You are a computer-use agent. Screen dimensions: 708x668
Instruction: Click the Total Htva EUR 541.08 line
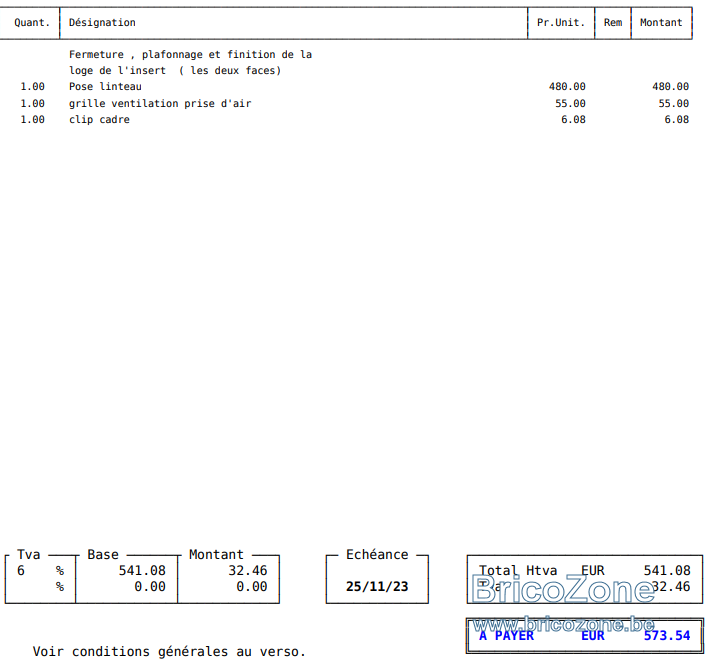click(x=584, y=570)
